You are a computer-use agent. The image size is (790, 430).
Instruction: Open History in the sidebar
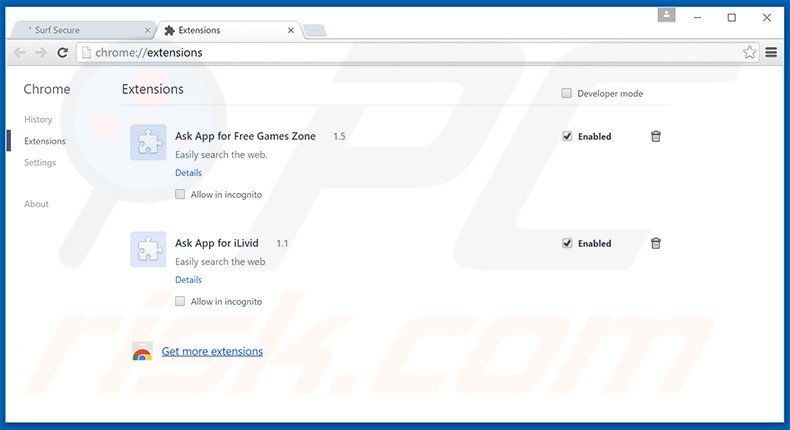point(38,119)
